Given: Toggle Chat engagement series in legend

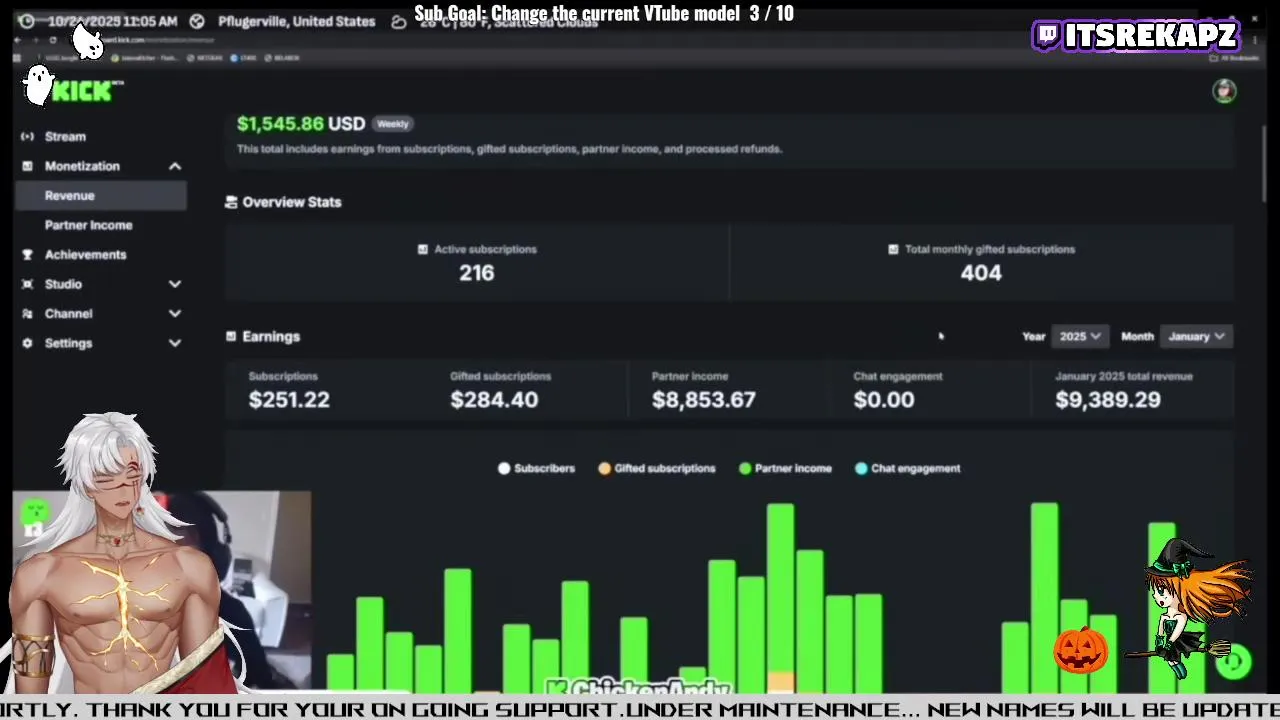Looking at the screenshot, I should [908, 468].
